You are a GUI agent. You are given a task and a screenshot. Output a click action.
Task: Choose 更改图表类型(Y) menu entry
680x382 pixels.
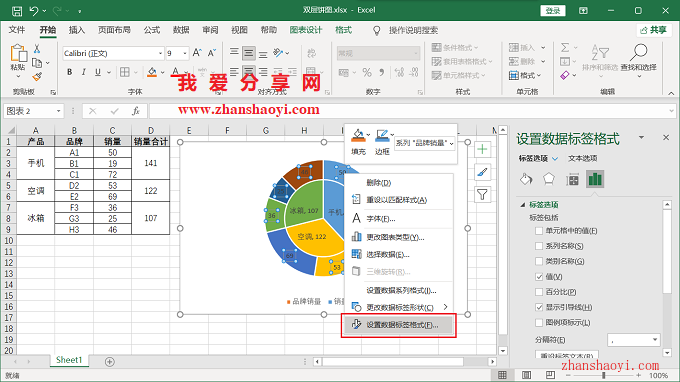[x=399, y=237]
